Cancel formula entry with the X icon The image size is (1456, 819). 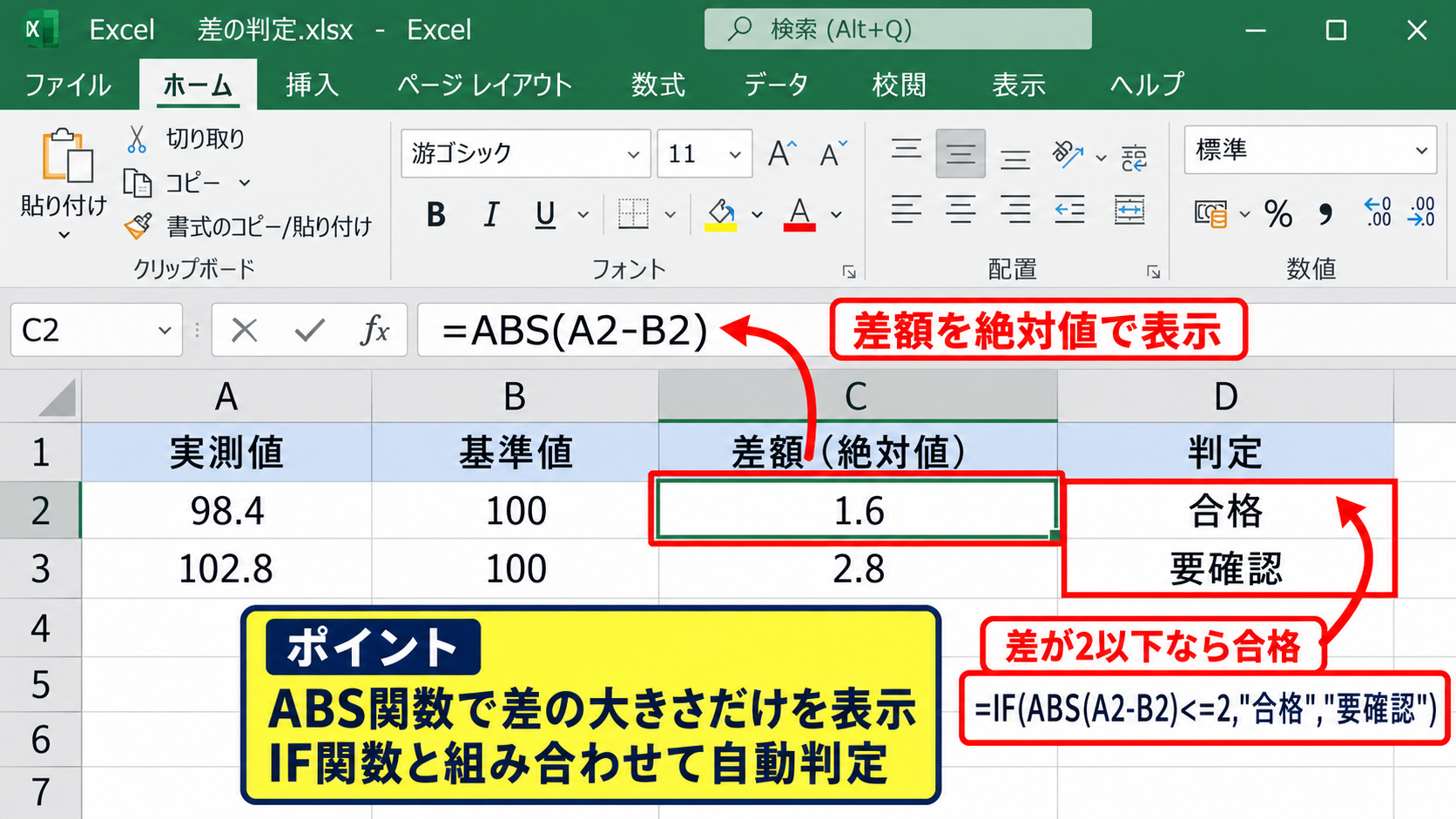click(x=245, y=330)
